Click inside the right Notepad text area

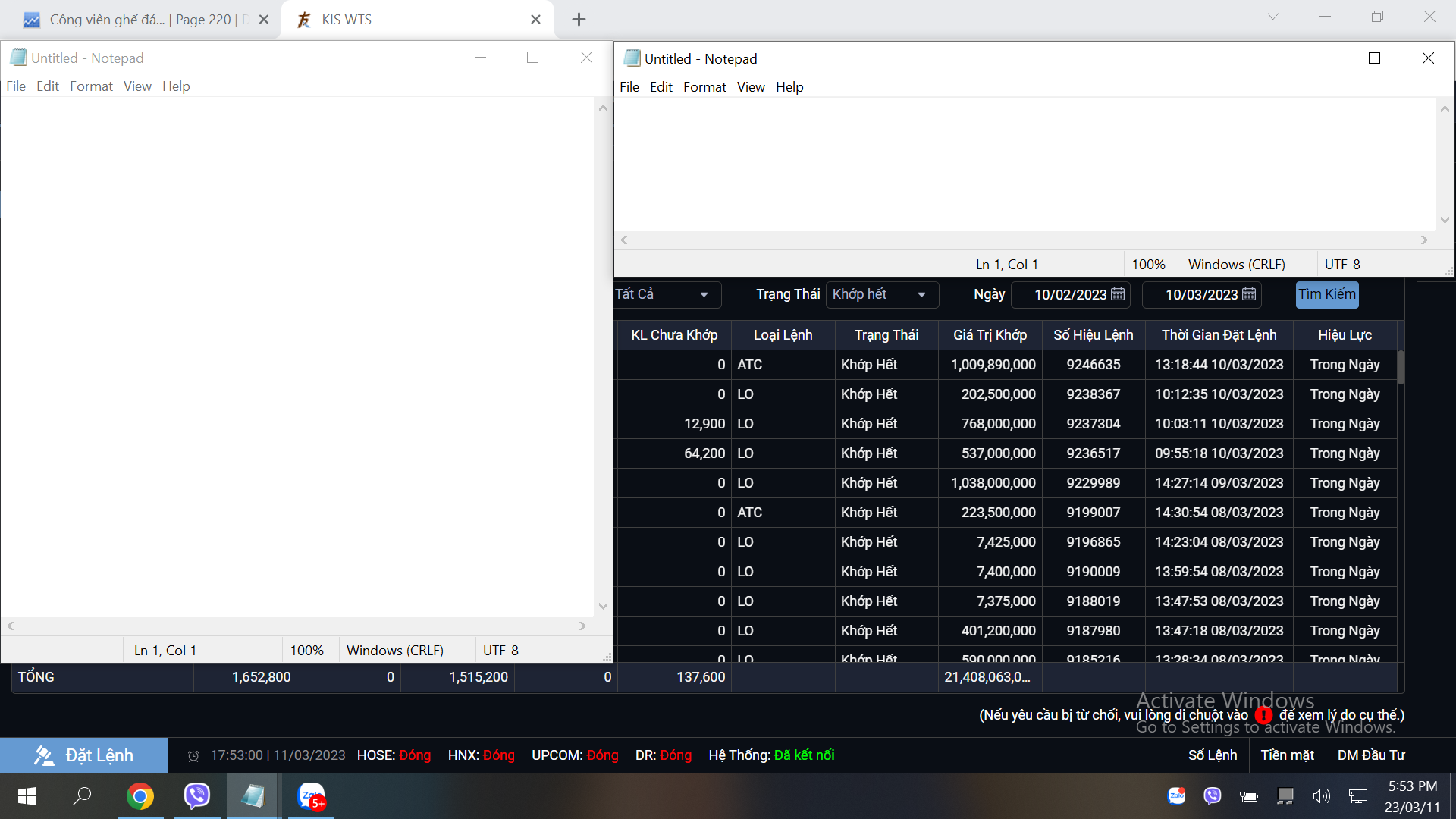tap(1024, 163)
